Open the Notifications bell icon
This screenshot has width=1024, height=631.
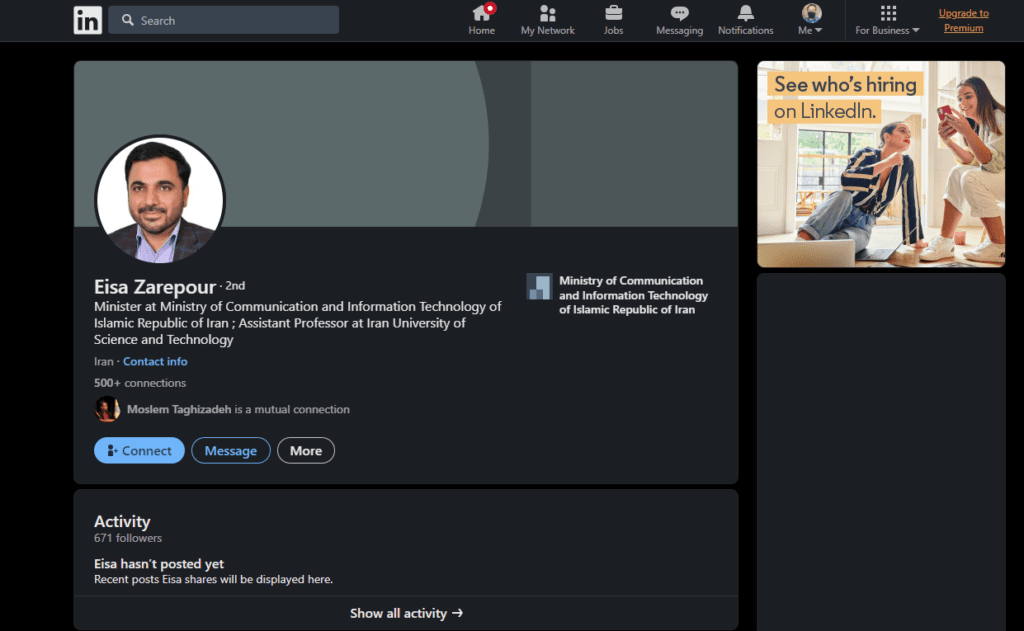[x=745, y=14]
